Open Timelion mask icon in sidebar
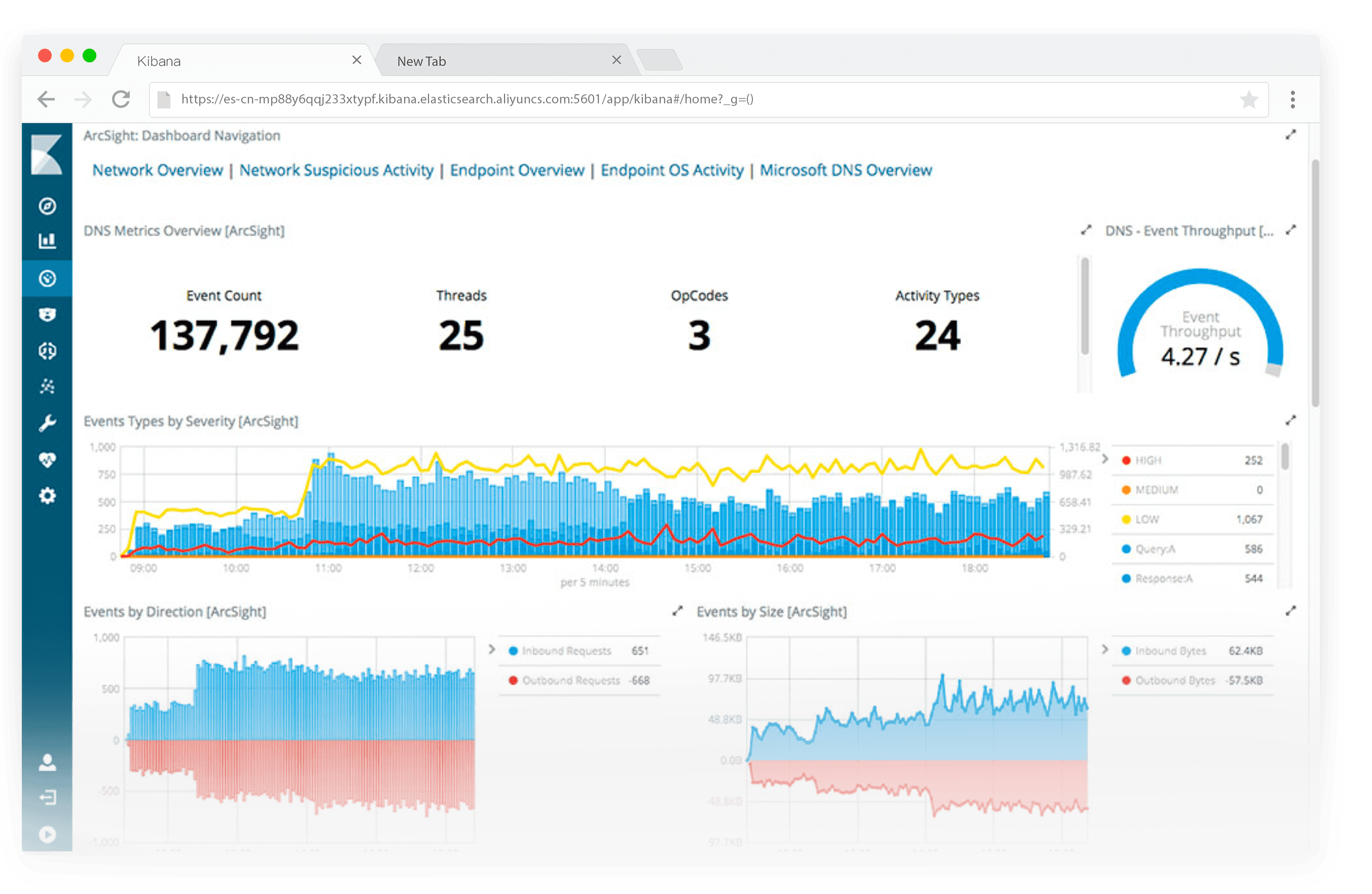1372x894 pixels. pyautogui.click(x=47, y=314)
